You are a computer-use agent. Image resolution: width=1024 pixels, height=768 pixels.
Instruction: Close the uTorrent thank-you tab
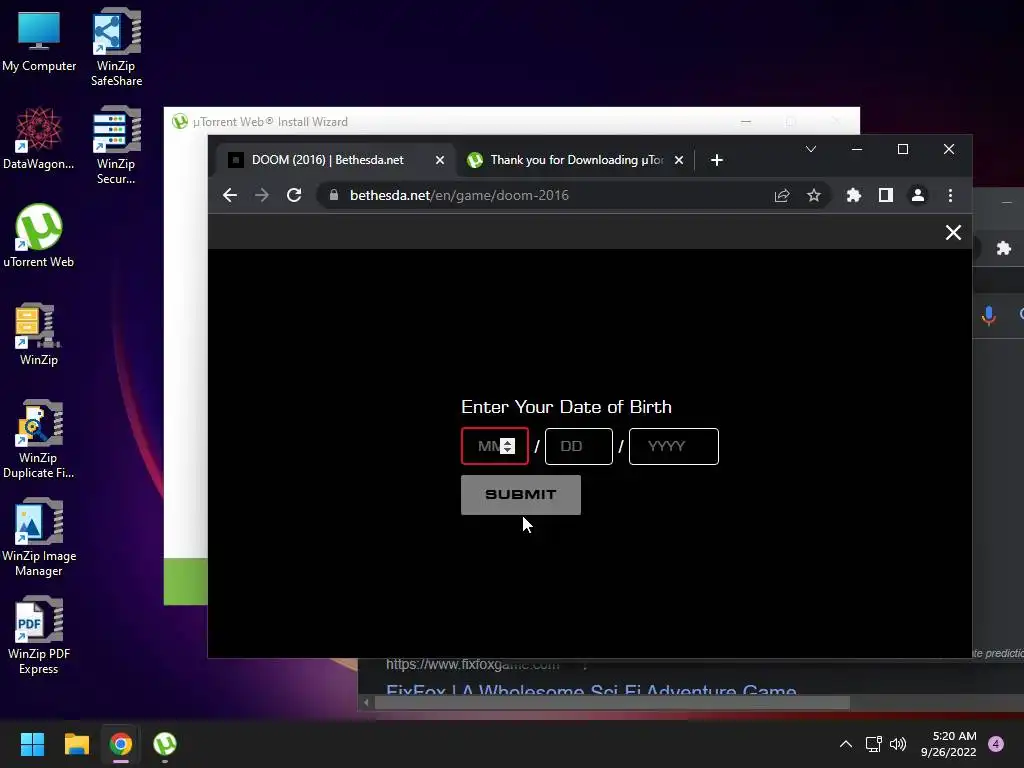pyautogui.click(x=679, y=160)
